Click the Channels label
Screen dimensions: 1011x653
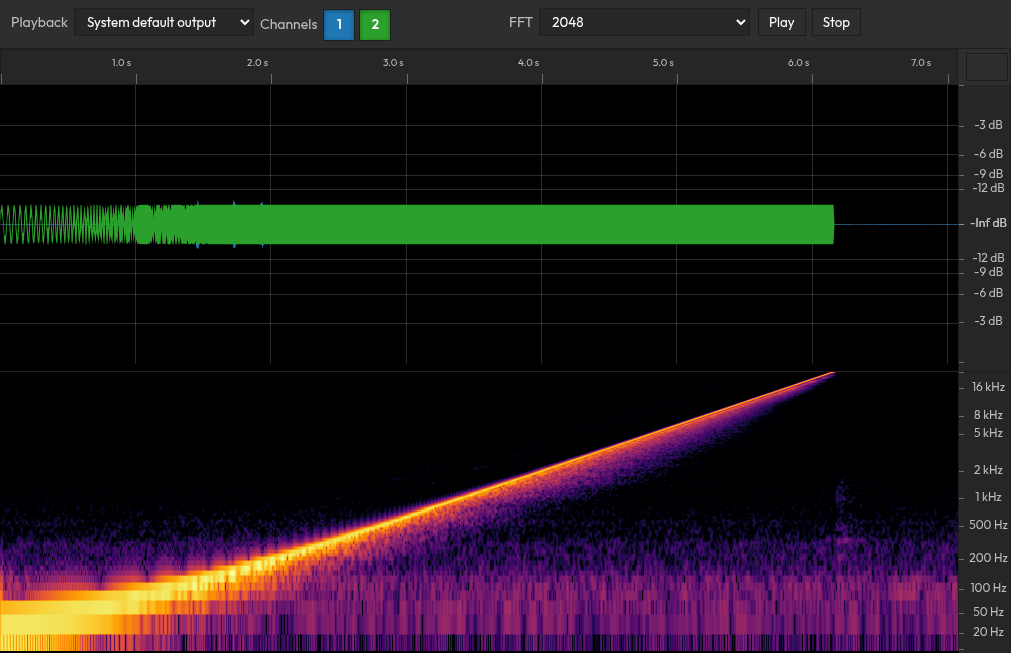pyautogui.click(x=289, y=24)
